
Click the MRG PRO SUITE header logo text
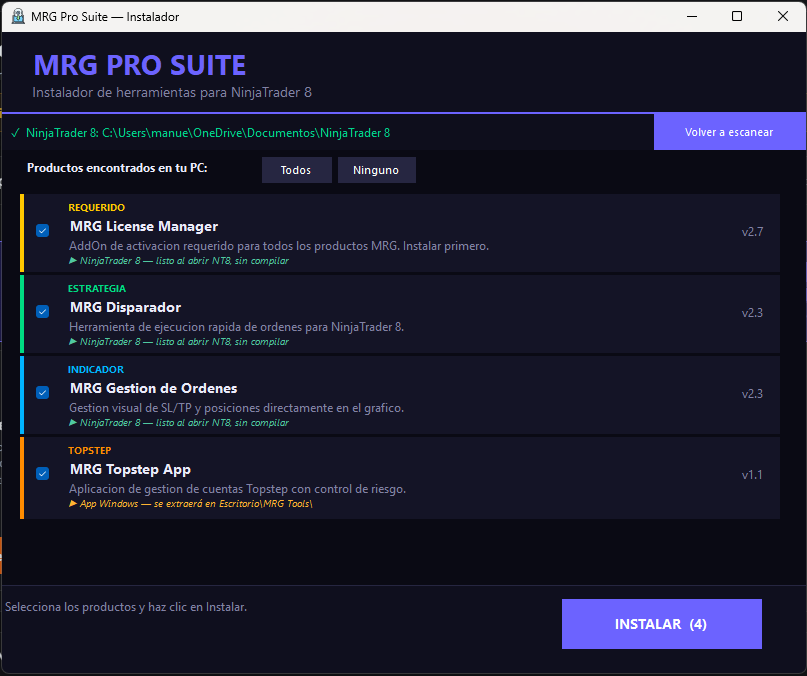click(x=139, y=65)
